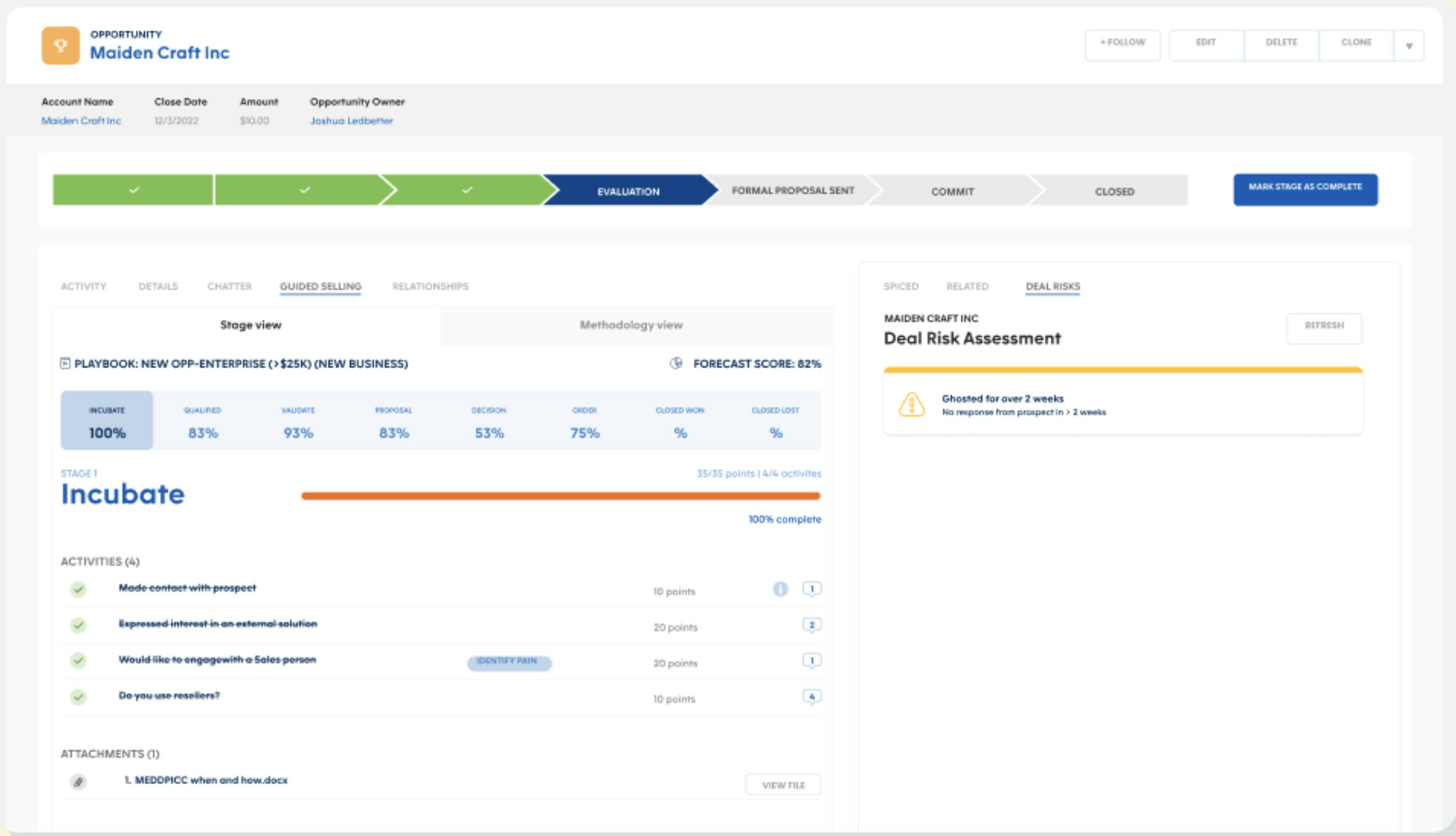The height and width of the screenshot is (836, 1456).
Task: Select the Proposal 83% stage tile
Action: (x=393, y=420)
